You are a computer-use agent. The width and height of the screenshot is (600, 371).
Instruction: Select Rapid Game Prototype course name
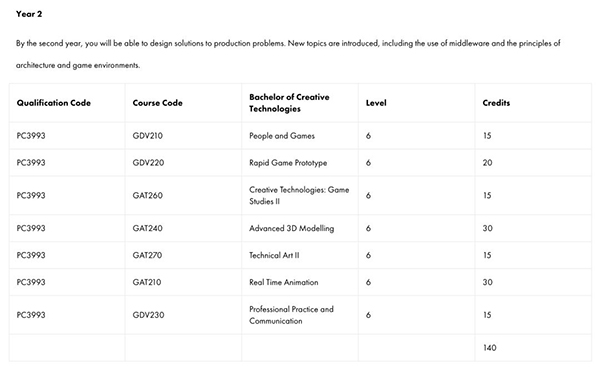tap(288, 163)
